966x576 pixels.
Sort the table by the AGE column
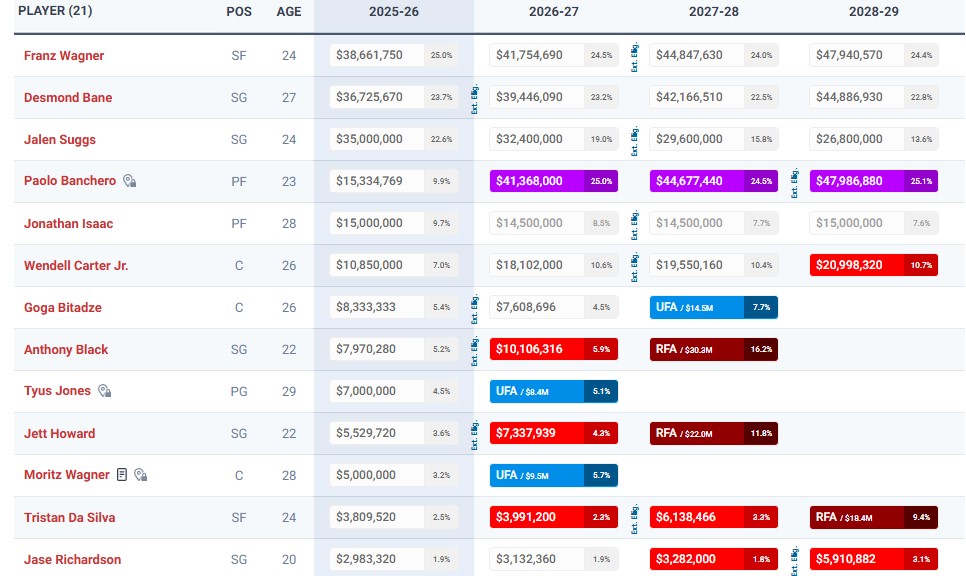[x=289, y=12]
